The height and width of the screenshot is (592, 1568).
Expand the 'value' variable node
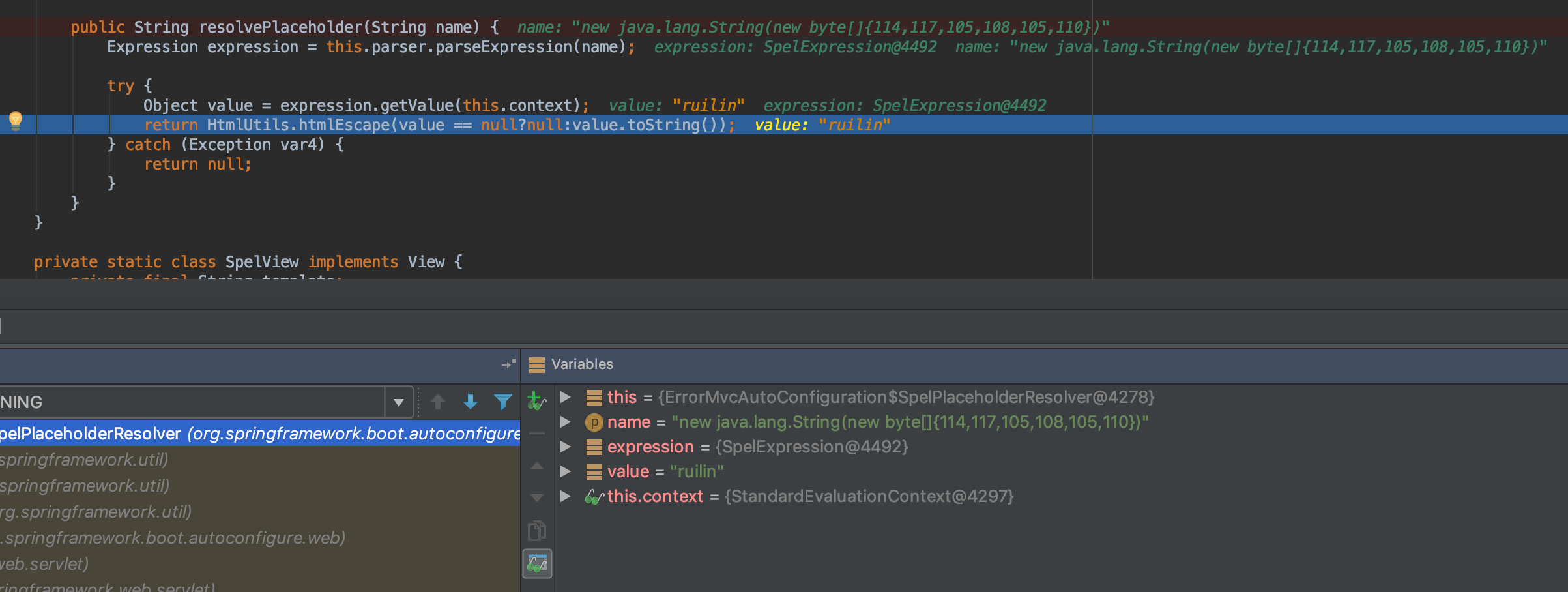click(x=566, y=471)
